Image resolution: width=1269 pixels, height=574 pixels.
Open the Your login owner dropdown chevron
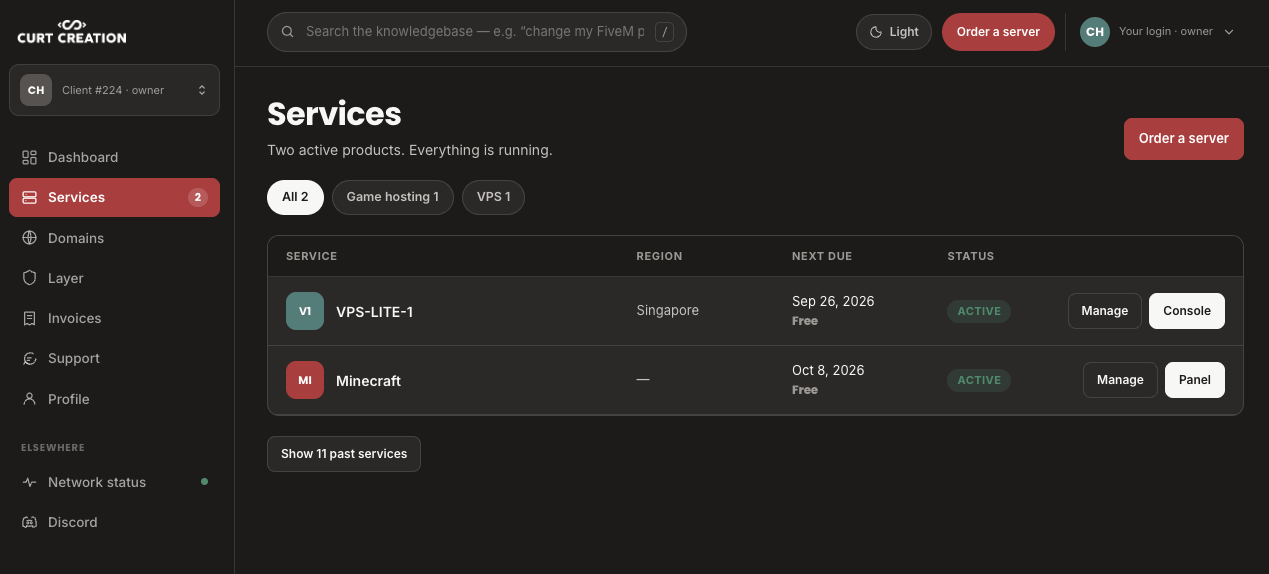[x=1229, y=32]
